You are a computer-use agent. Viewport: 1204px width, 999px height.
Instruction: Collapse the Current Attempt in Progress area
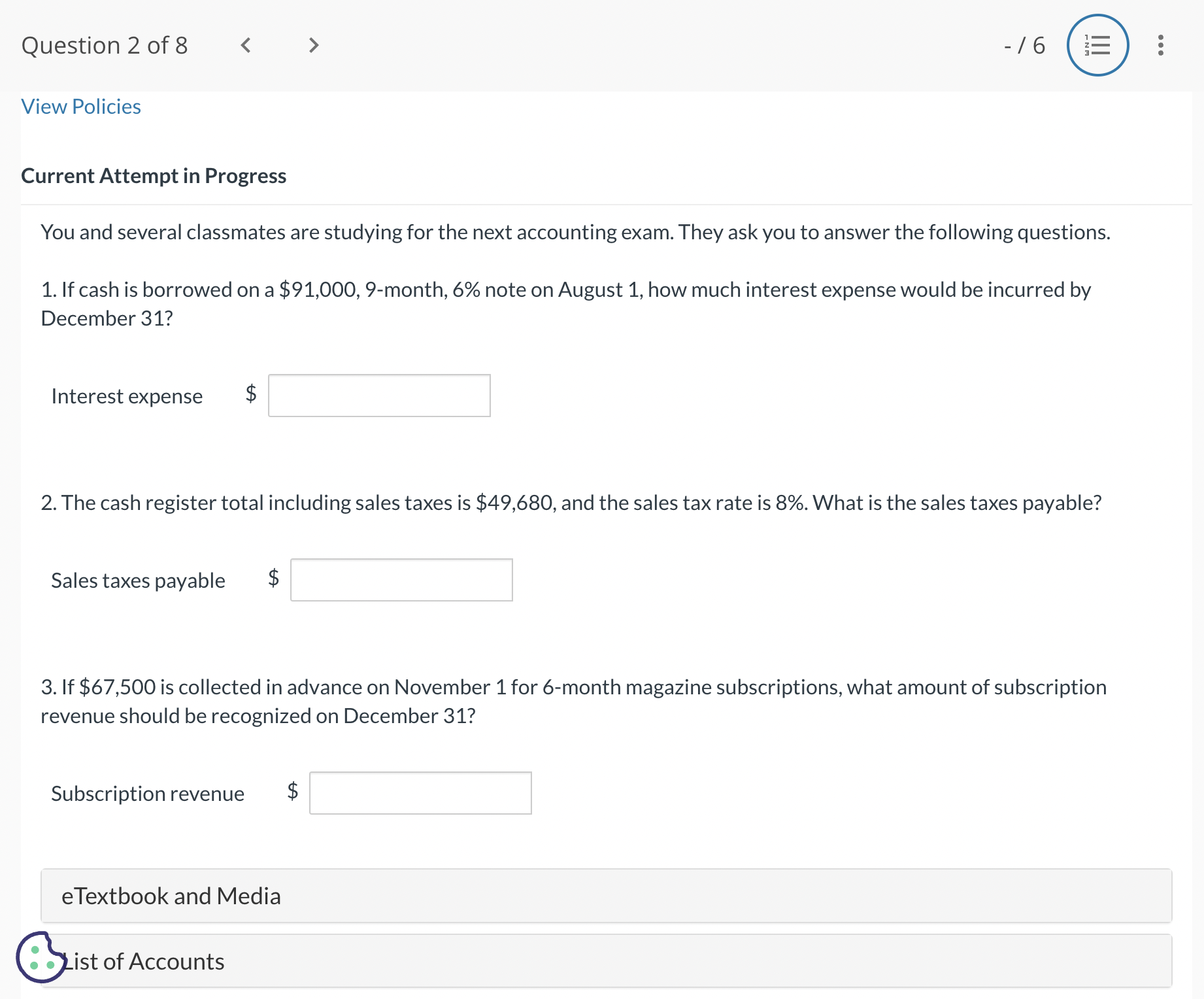[154, 175]
